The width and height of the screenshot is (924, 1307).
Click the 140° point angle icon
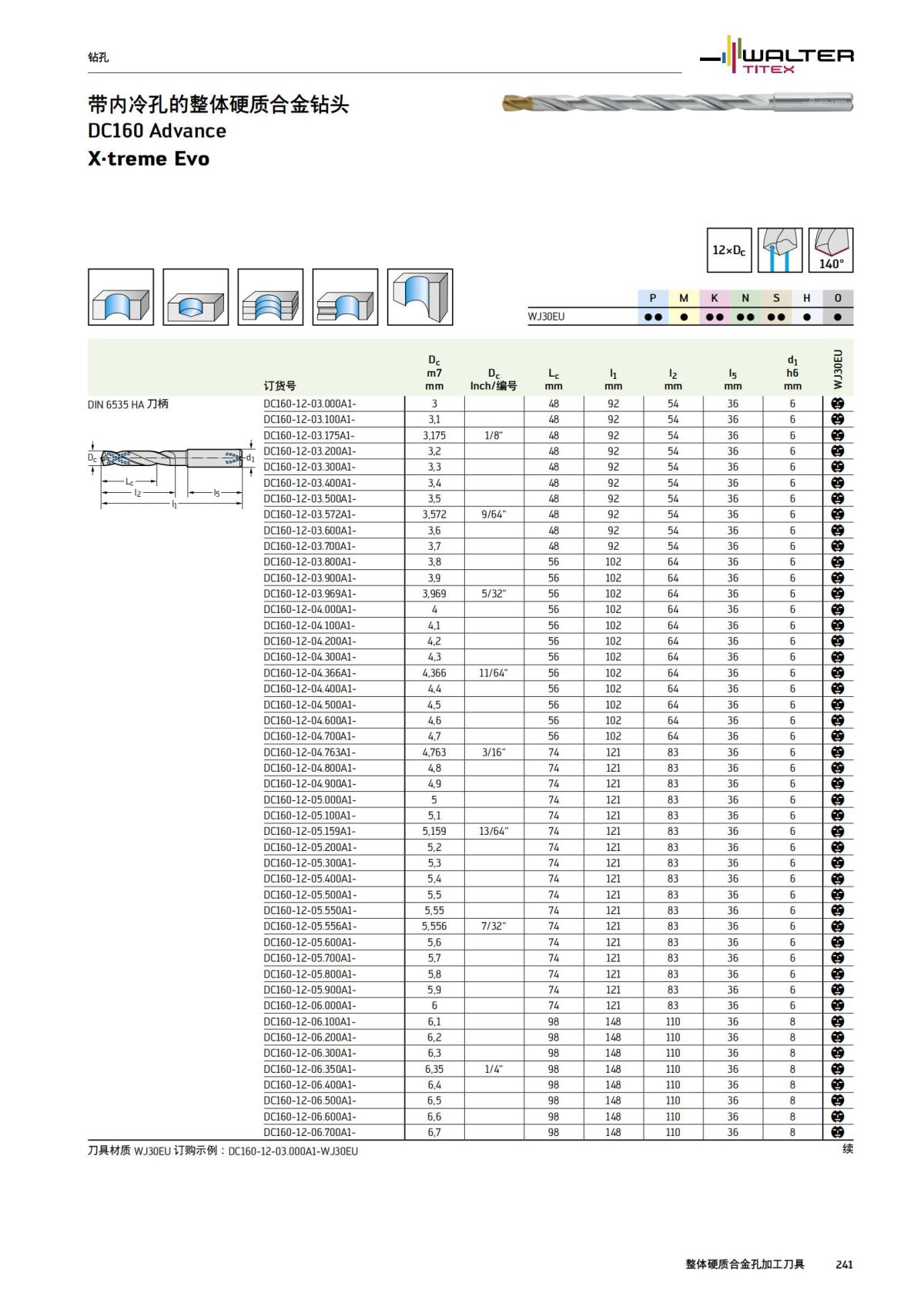coord(831,250)
